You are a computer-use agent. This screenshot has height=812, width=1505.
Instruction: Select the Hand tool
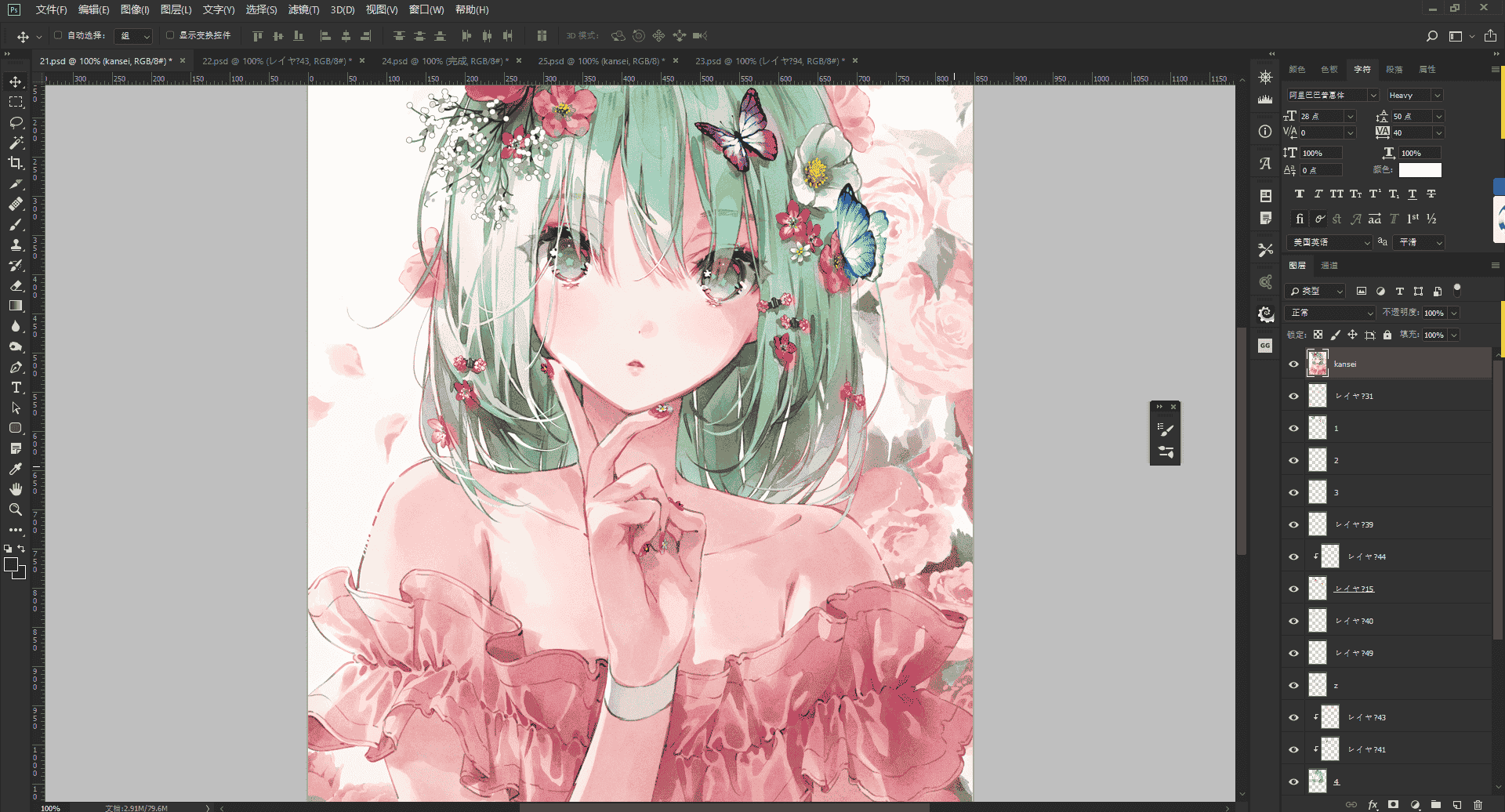(16, 489)
